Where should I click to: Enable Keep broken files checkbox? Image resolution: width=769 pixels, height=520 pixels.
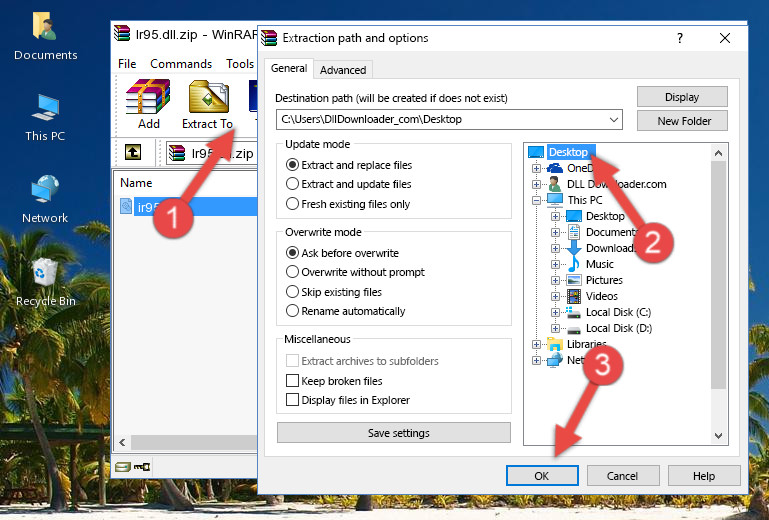pos(292,381)
